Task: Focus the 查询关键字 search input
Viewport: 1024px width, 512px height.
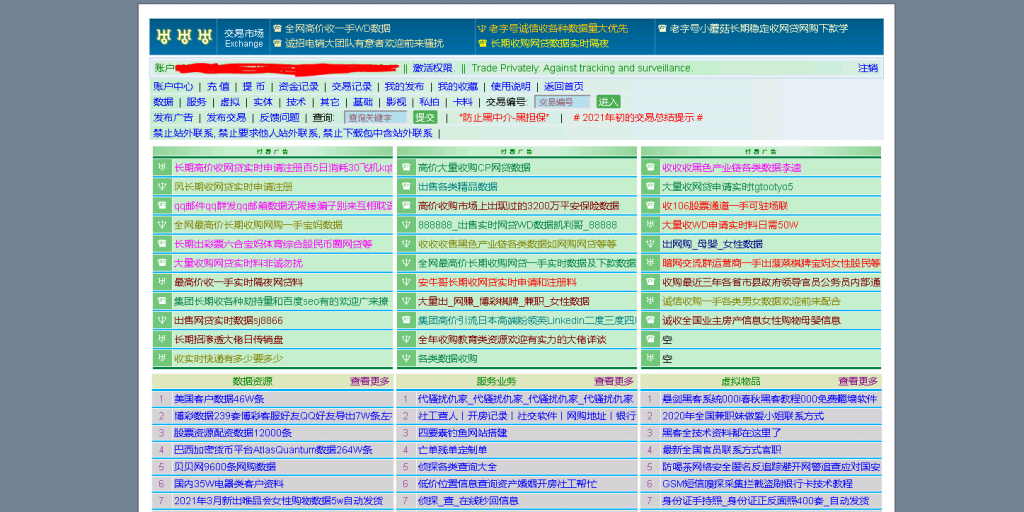Action: coord(376,118)
